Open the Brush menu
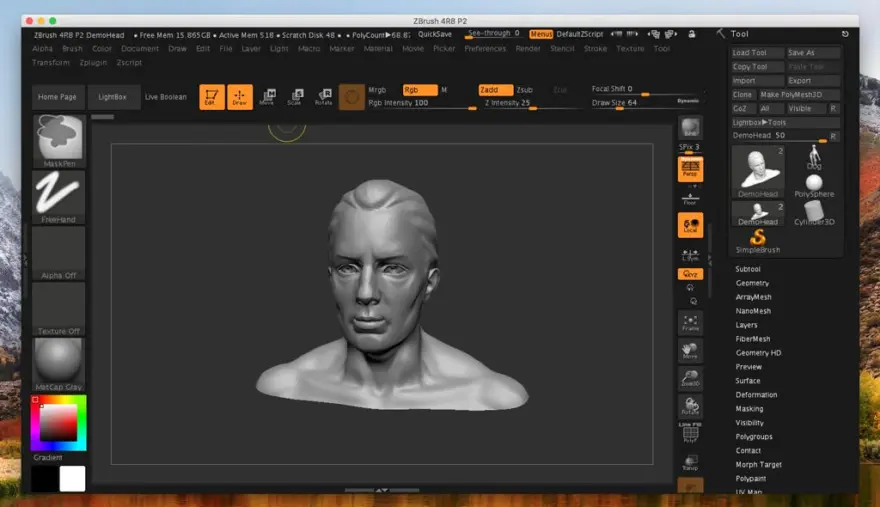The width and height of the screenshot is (880, 507). (72, 49)
